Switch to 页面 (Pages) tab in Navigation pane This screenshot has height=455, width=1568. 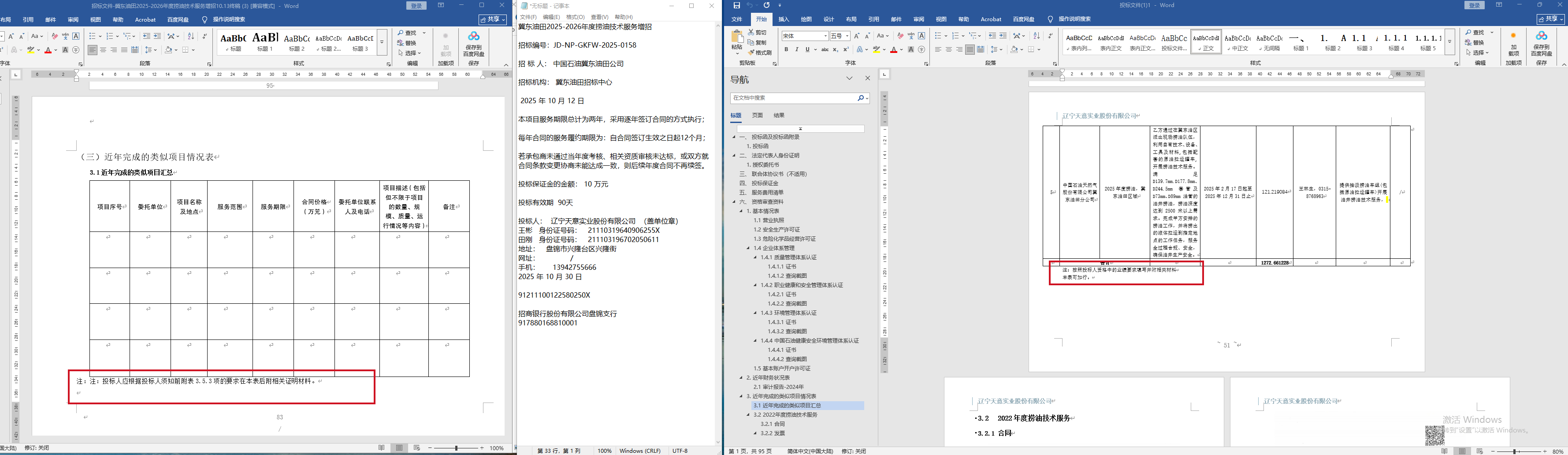[757, 115]
